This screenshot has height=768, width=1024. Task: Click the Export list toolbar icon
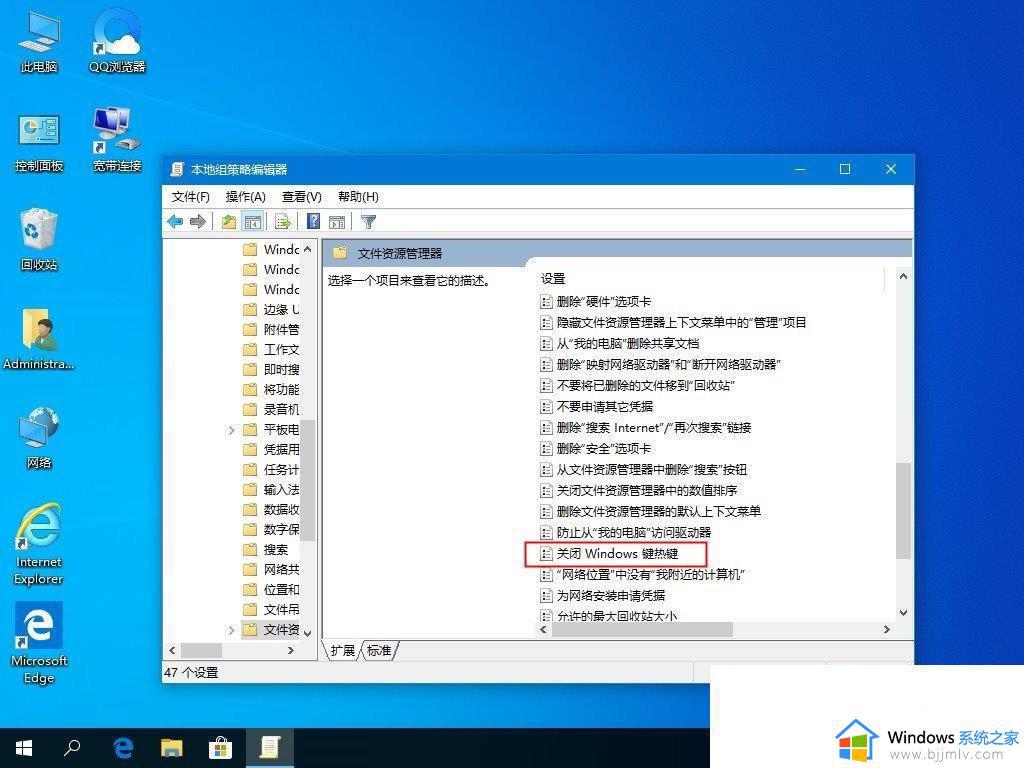pyautogui.click(x=283, y=222)
